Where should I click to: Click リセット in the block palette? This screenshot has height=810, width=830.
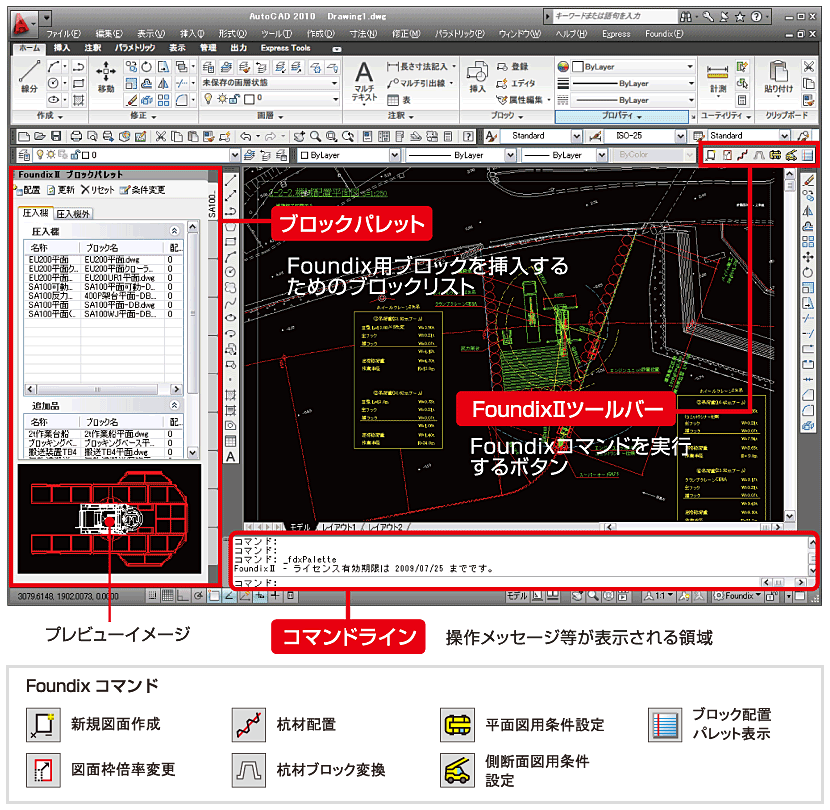tap(98, 190)
